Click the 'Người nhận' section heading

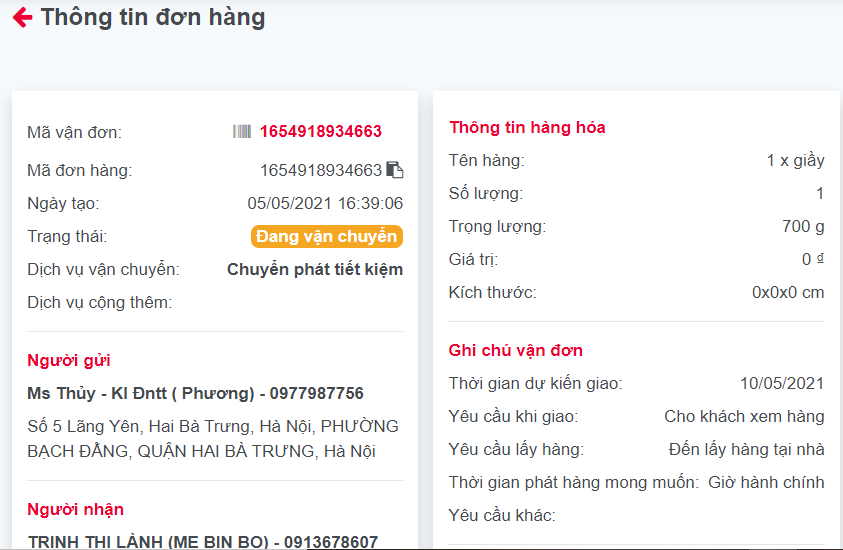(75, 509)
